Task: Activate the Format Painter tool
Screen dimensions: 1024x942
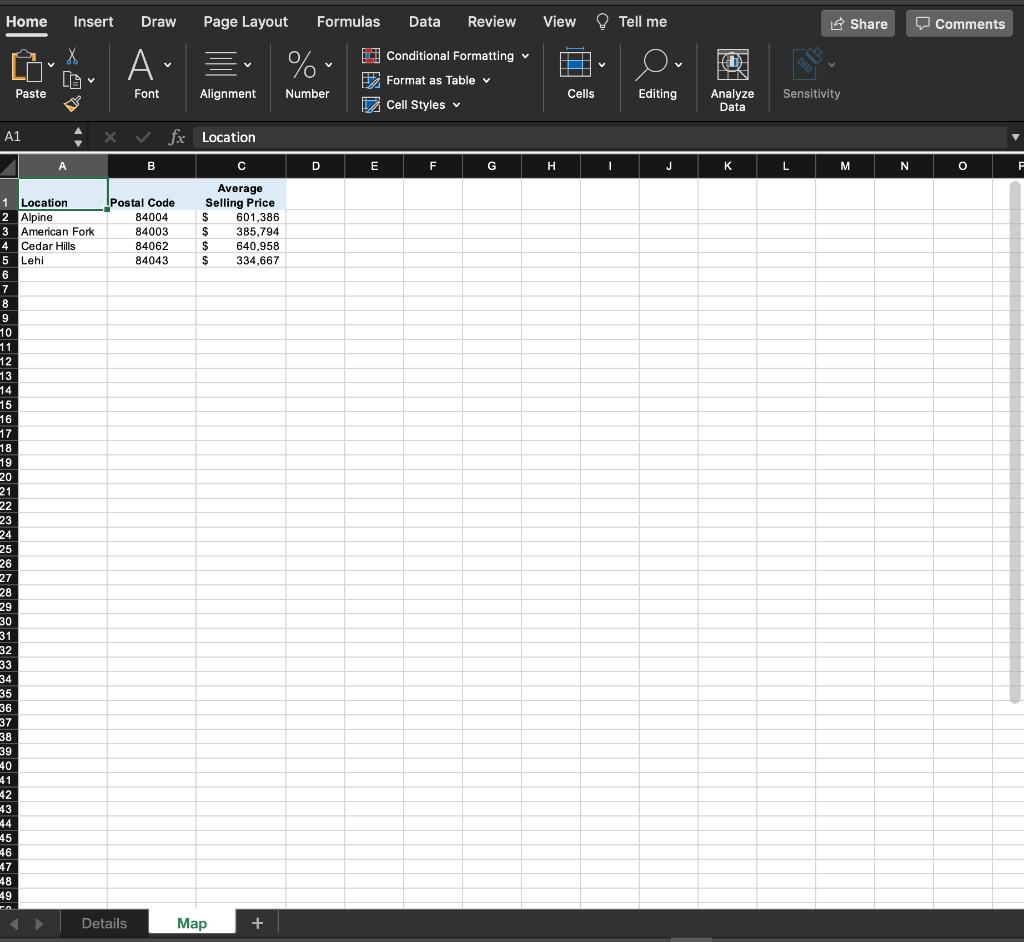Action: tap(71, 103)
